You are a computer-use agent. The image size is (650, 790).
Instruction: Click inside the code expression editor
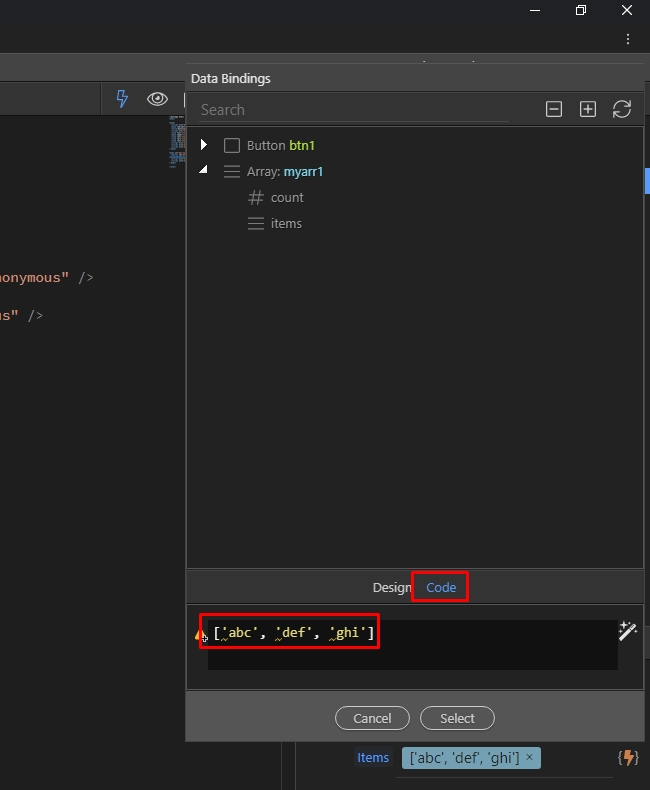point(413,645)
